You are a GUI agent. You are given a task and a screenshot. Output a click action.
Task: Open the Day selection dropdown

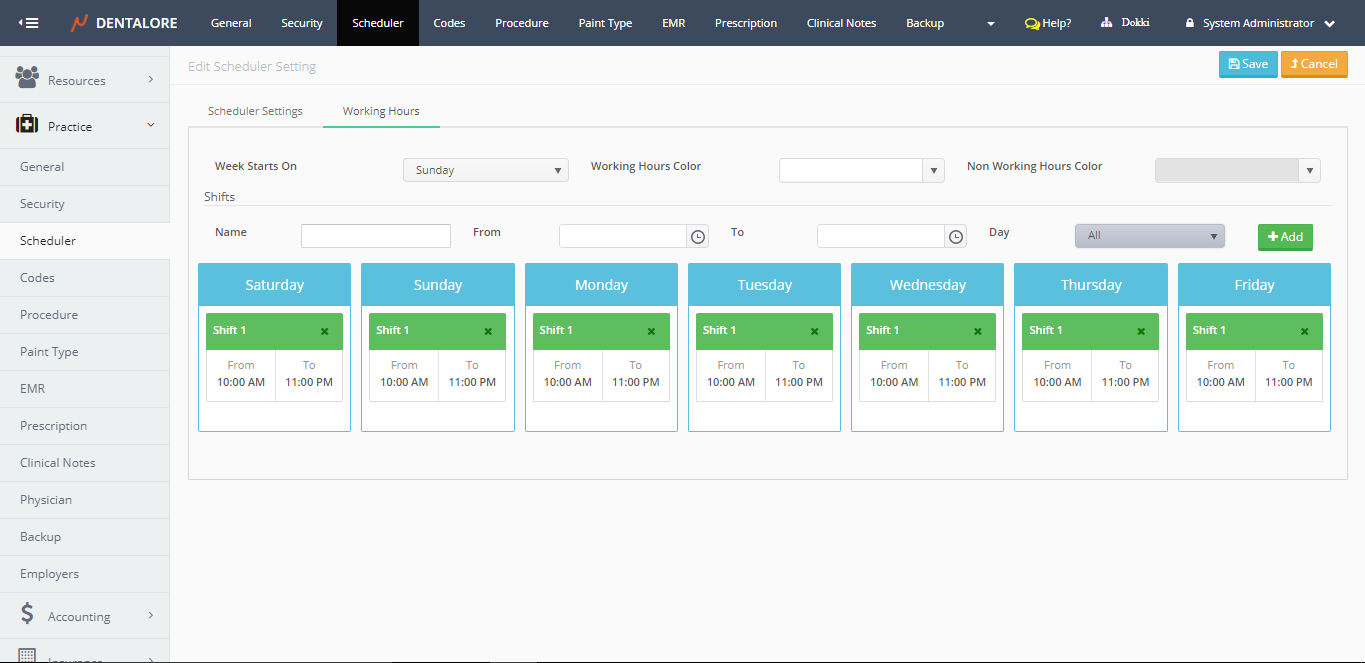[1149, 236]
